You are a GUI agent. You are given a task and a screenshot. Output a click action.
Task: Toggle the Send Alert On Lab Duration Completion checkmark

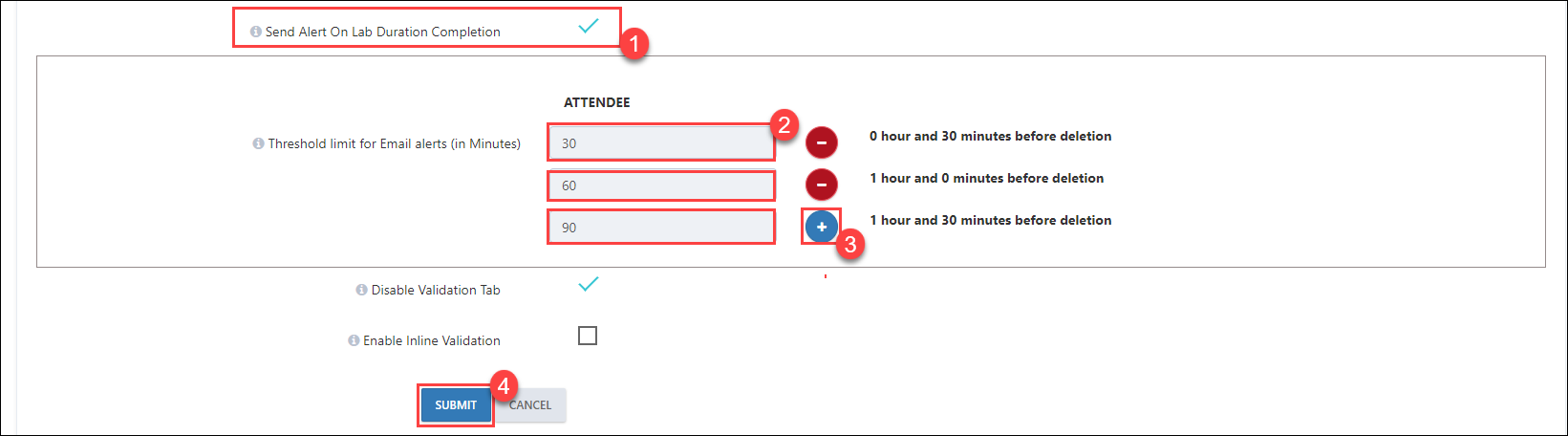click(589, 26)
